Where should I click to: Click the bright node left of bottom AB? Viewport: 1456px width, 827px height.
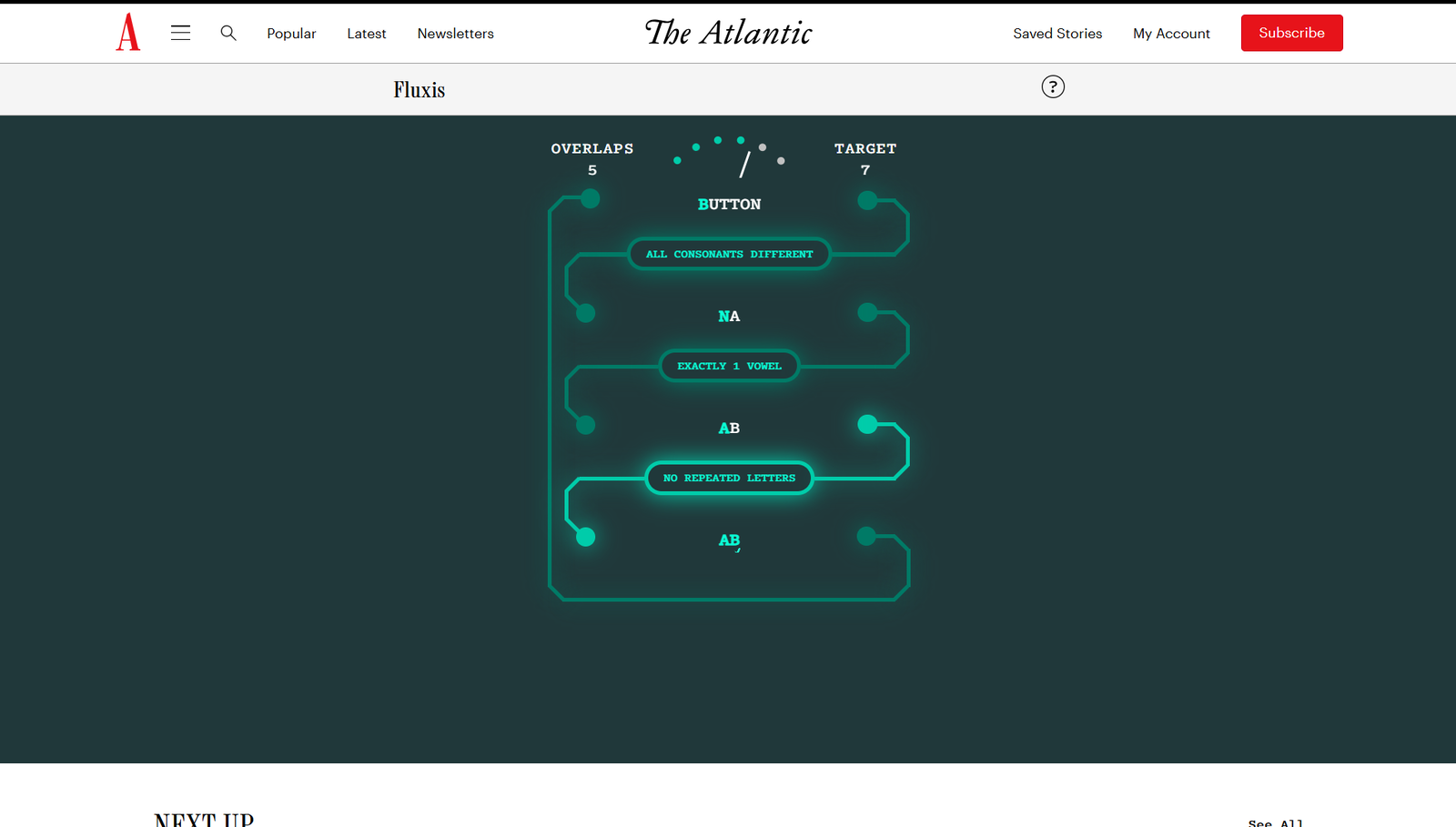click(586, 537)
